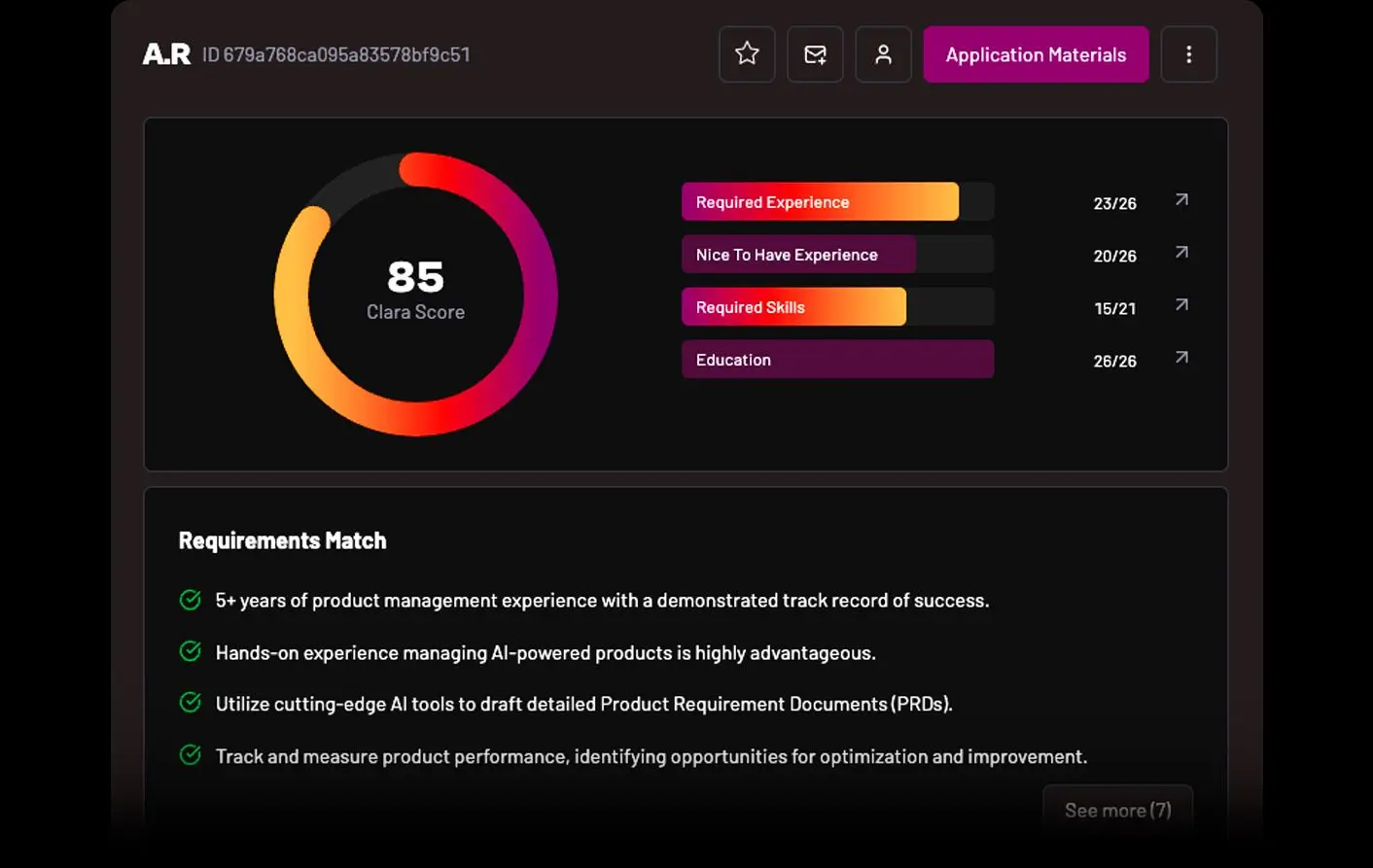Open the candidate profile person icon
Image resolution: width=1373 pixels, height=868 pixels.
[x=883, y=54]
